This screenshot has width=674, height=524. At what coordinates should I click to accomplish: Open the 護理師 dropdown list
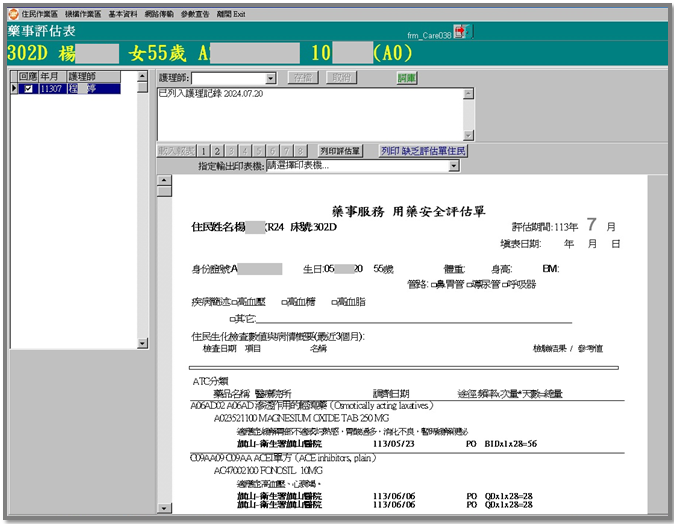[x=271, y=78]
